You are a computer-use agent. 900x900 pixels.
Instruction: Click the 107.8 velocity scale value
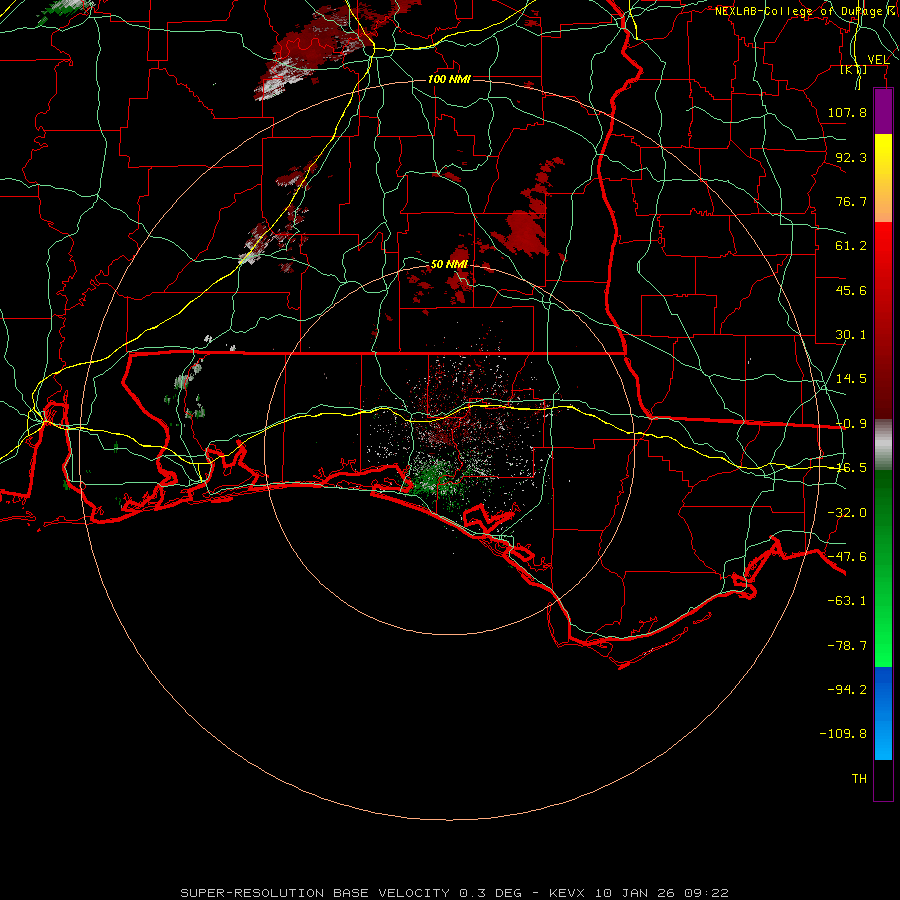[x=847, y=112]
